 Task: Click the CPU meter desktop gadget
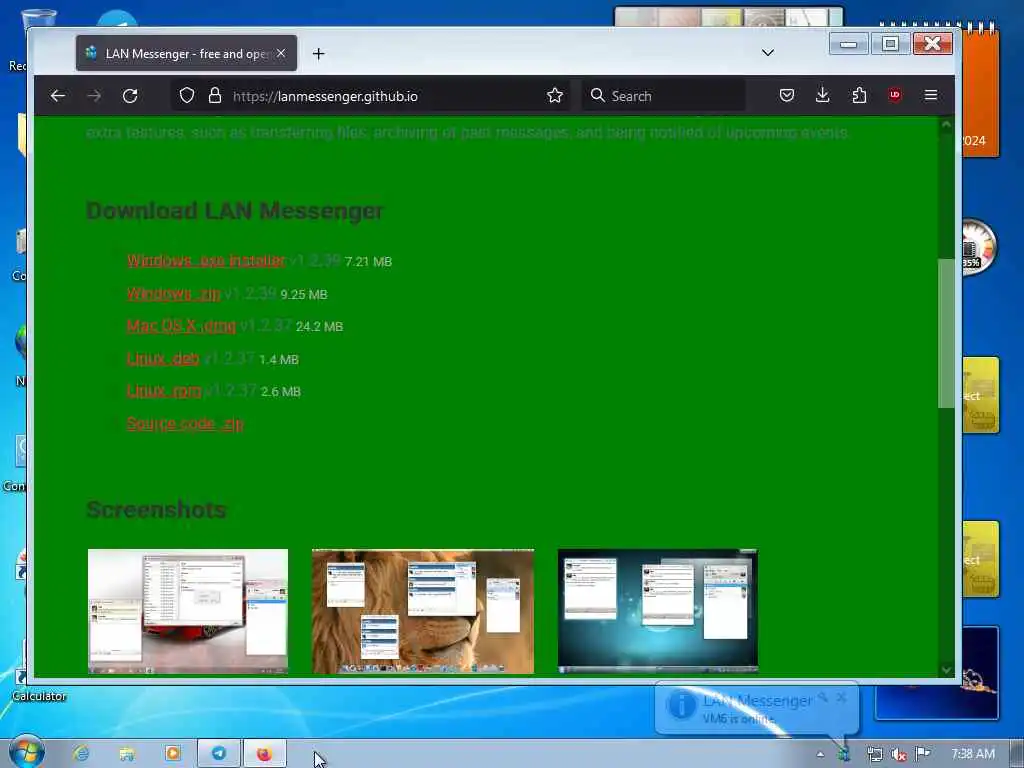[978, 247]
